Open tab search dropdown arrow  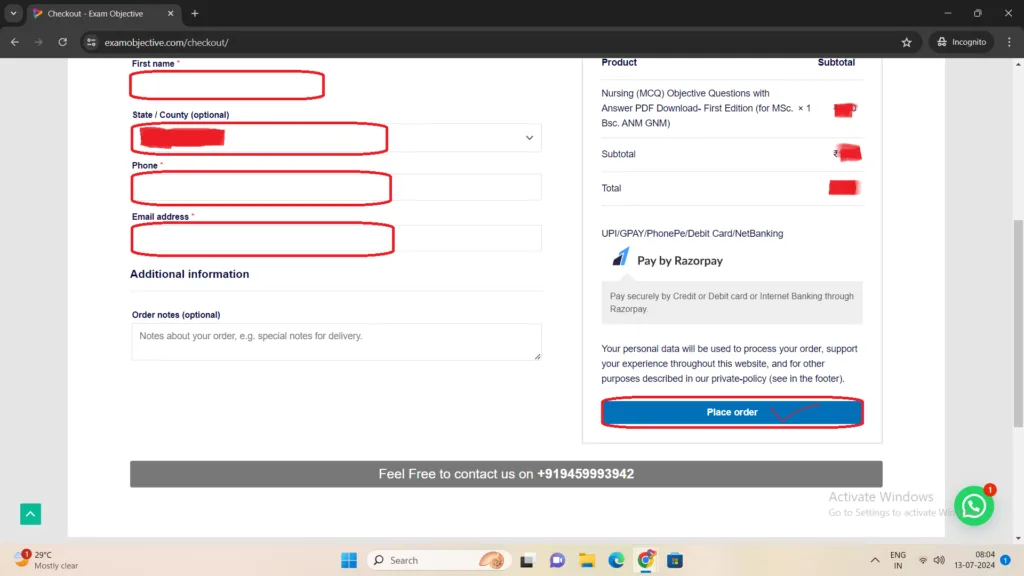pos(13,13)
